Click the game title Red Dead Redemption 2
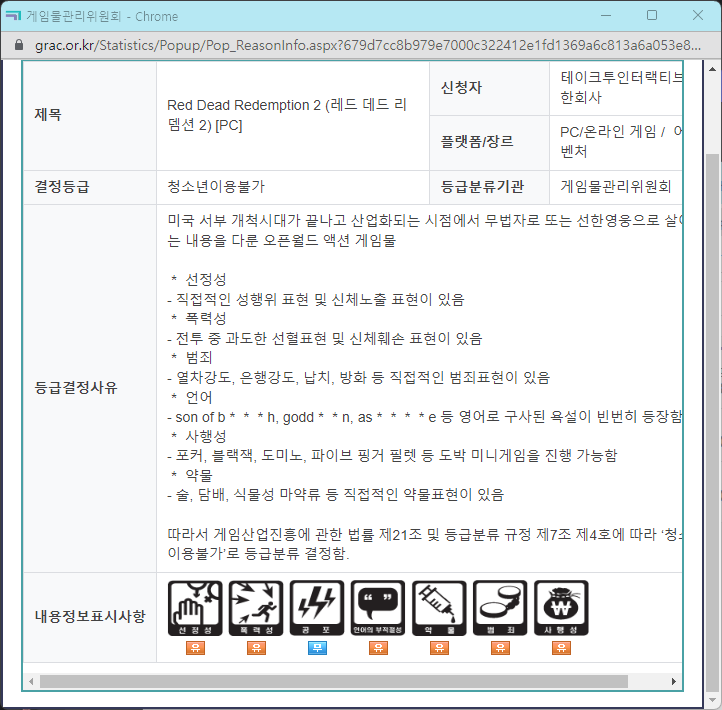The width and height of the screenshot is (722, 710). pyautogui.click(x=286, y=115)
